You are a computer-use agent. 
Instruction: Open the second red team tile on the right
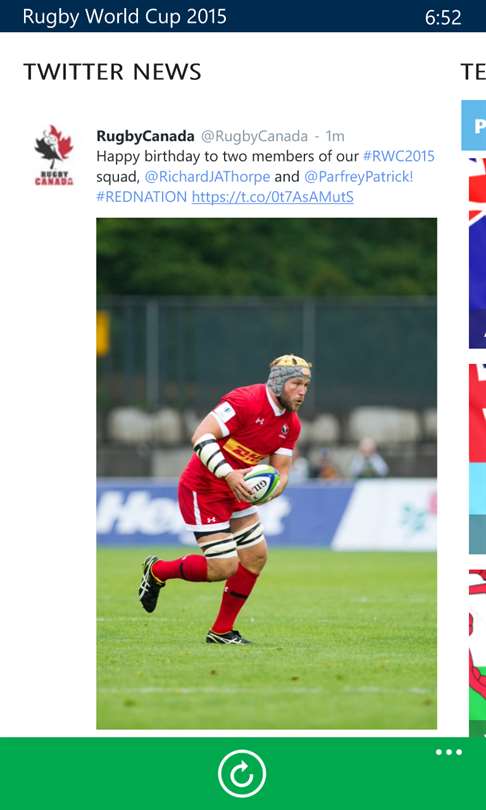[477, 459]
